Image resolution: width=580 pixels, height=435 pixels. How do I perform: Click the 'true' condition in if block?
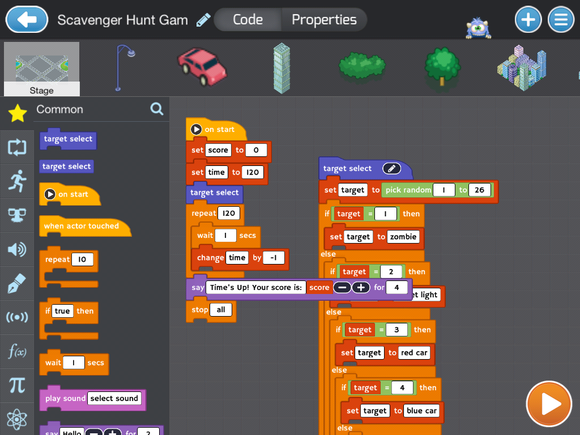click(x=62, y=311)
